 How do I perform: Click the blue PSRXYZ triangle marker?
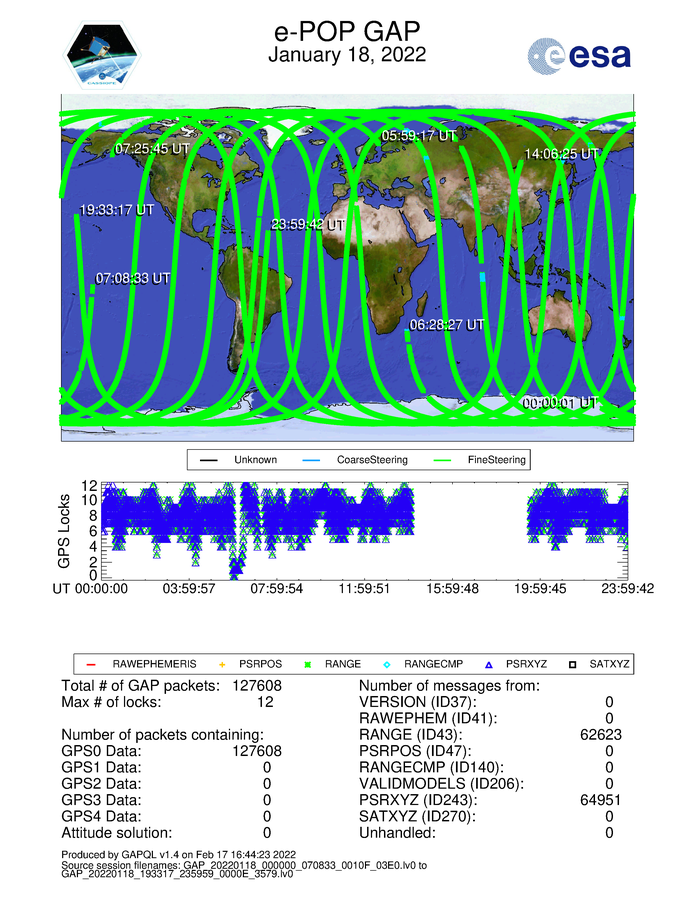[489, 664]
